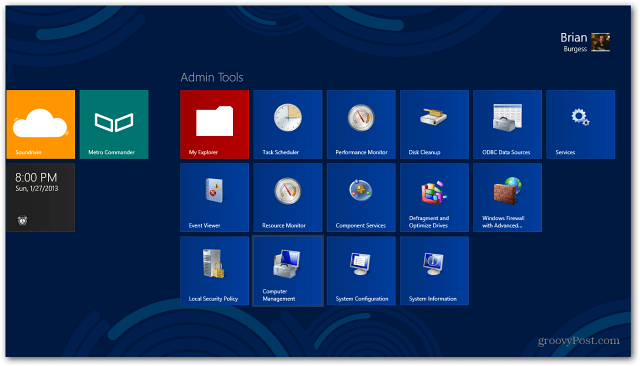Launch the Component Services tile
This screenshot has width=640, height=366.
click(361, 197)
